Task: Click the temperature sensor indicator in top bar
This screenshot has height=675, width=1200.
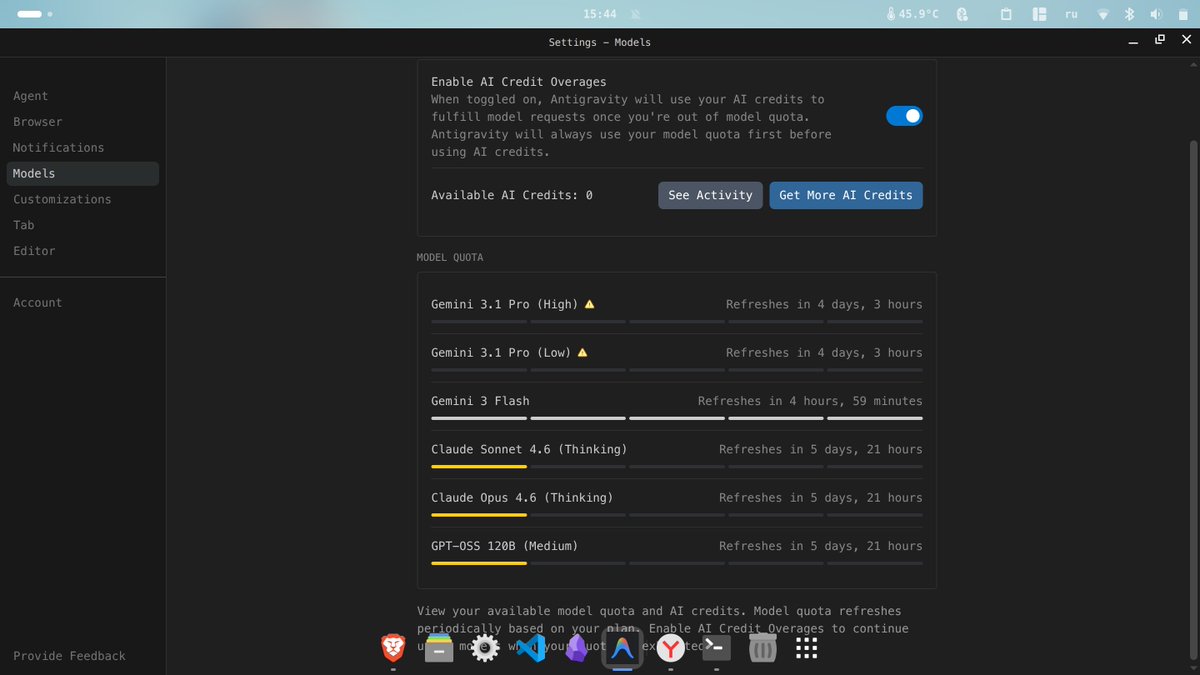Action: (x=913, y=14)
